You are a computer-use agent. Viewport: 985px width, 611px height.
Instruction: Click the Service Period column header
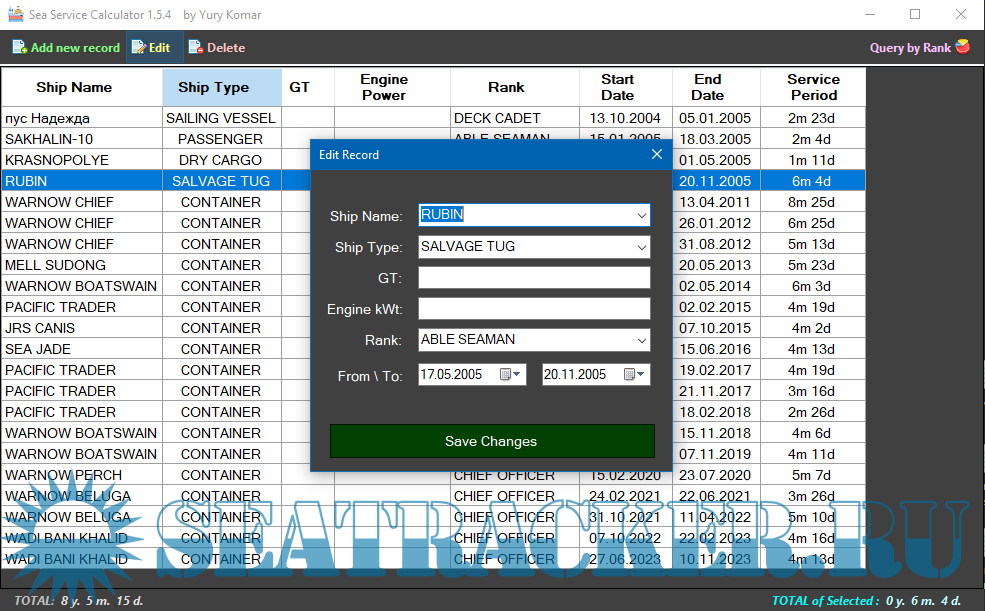[813, 87]
